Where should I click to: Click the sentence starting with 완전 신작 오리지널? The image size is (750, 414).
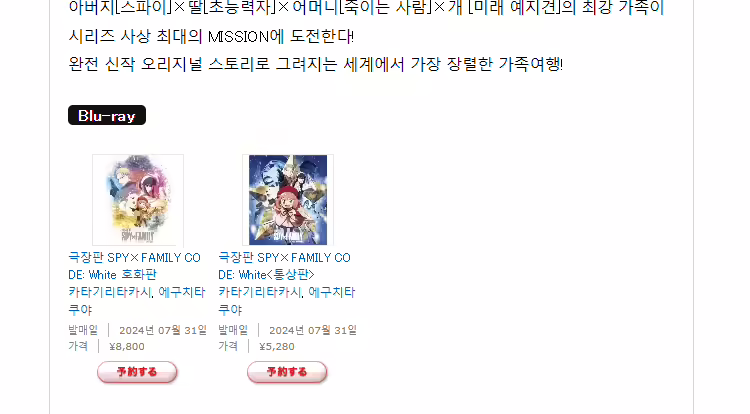tap(316, 64)
